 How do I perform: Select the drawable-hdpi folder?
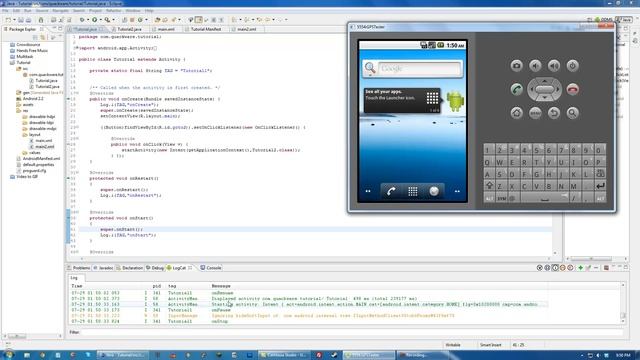coord(42,117)
